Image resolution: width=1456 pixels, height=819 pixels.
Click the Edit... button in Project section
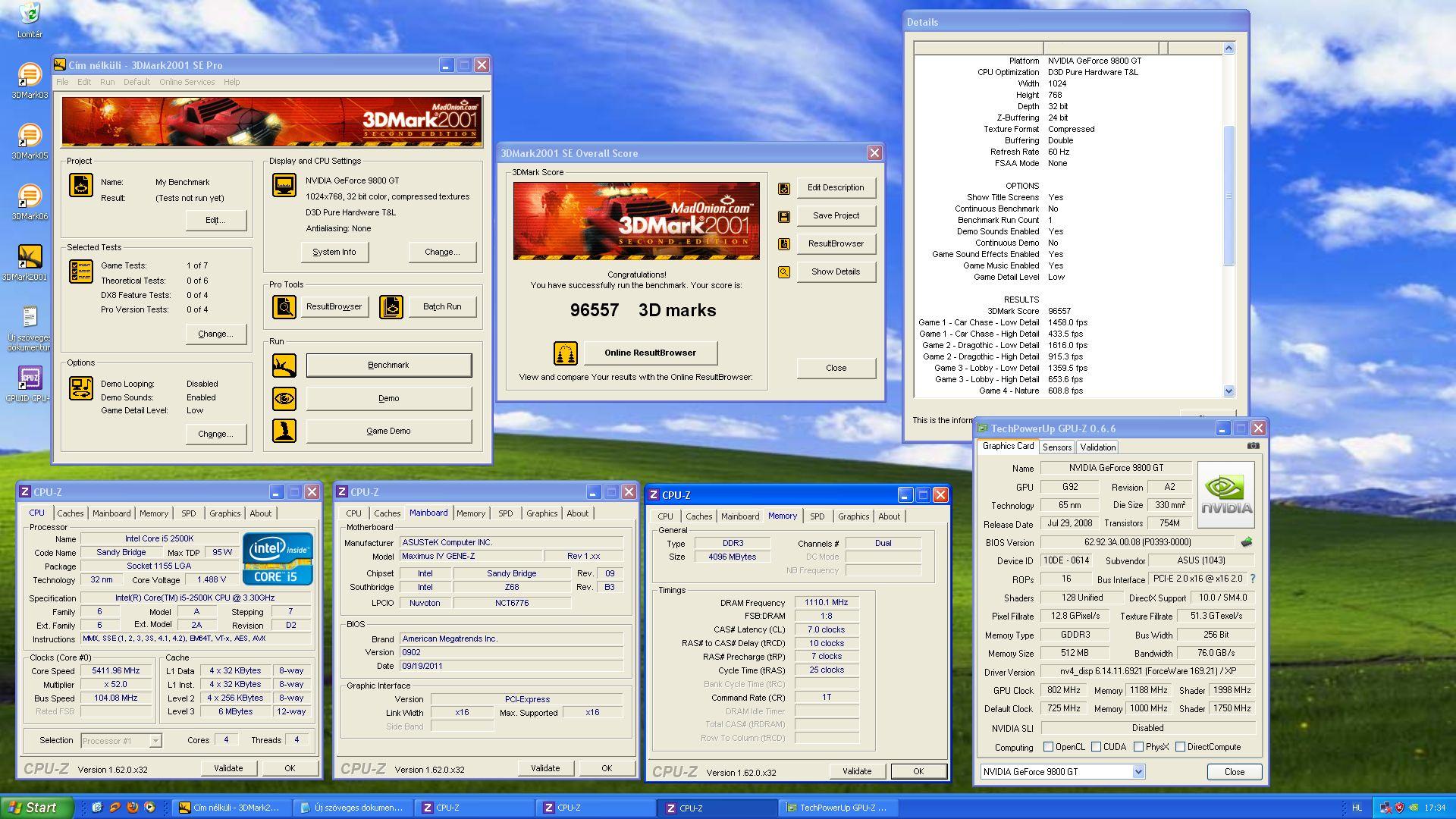(216, 221)
